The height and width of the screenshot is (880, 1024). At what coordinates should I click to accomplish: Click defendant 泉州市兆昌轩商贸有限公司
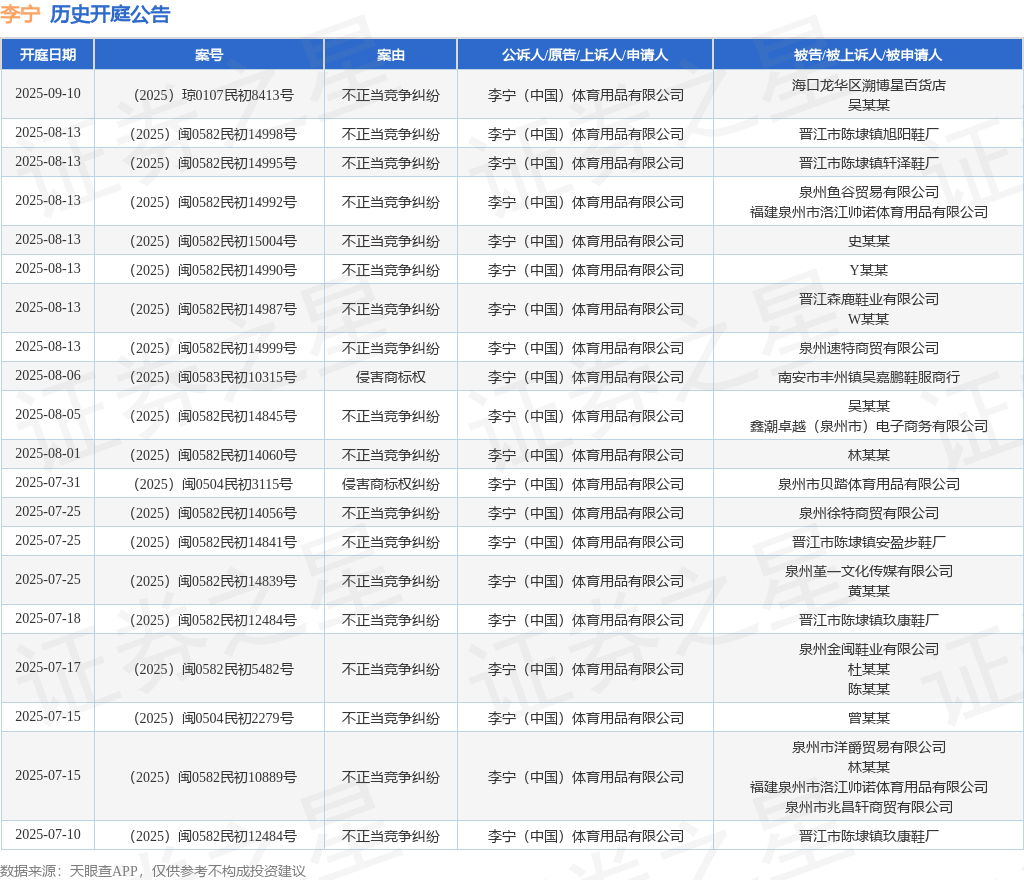click(x=869, y=808)
